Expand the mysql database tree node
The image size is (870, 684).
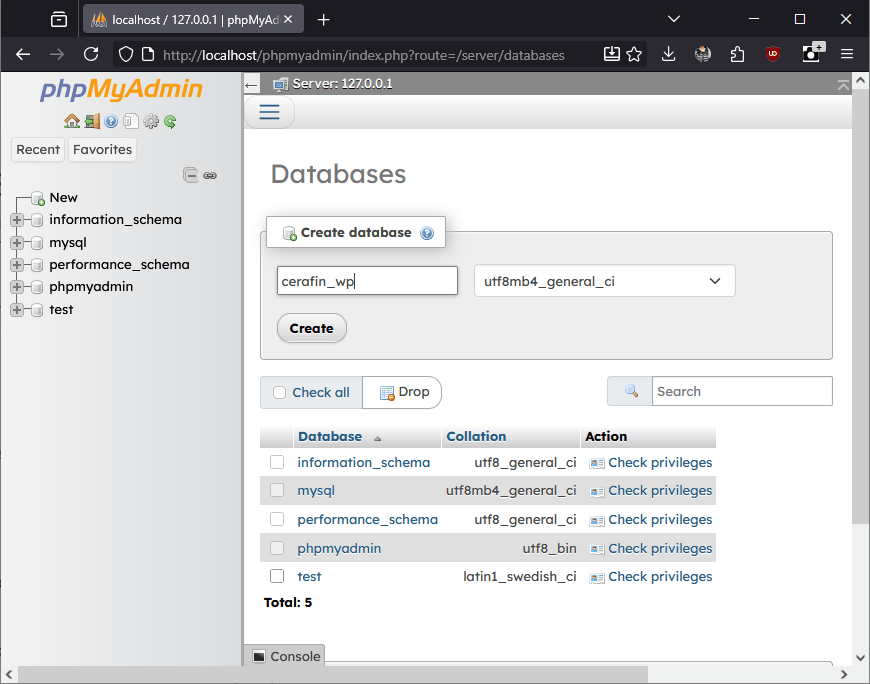coord(17,242)
